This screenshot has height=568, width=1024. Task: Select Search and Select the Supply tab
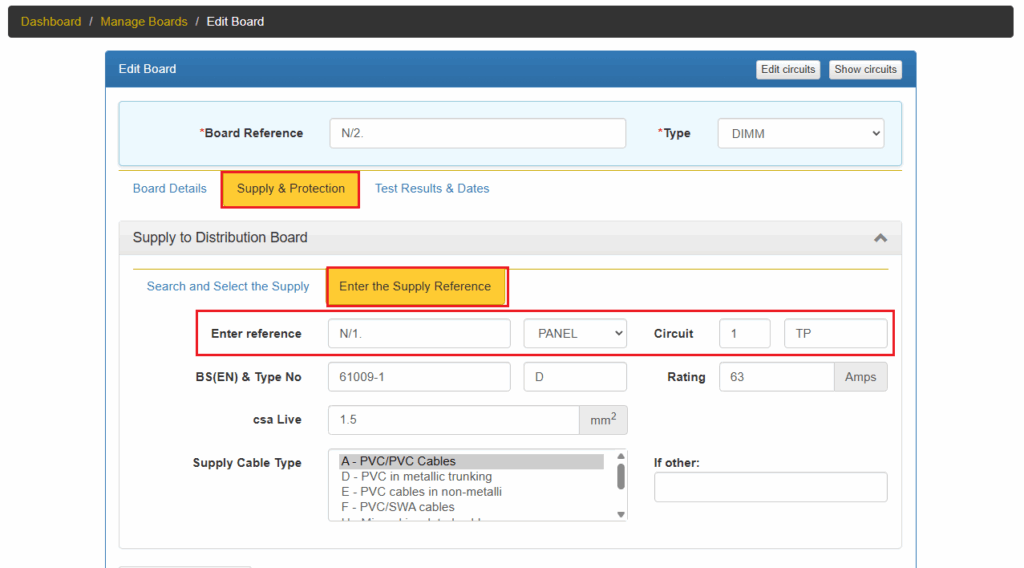[x=228, y=286]
